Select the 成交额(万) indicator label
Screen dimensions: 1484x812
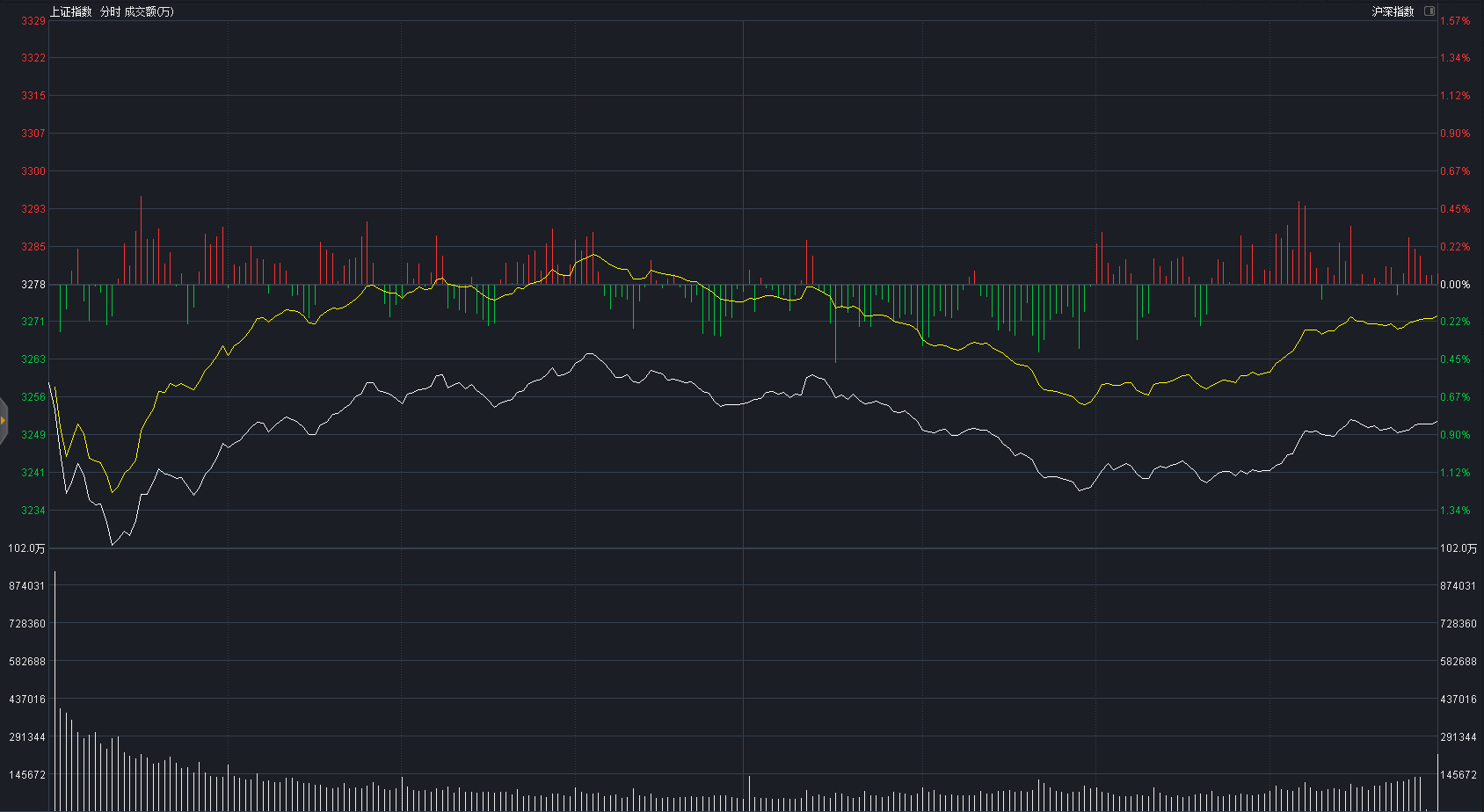149,11
